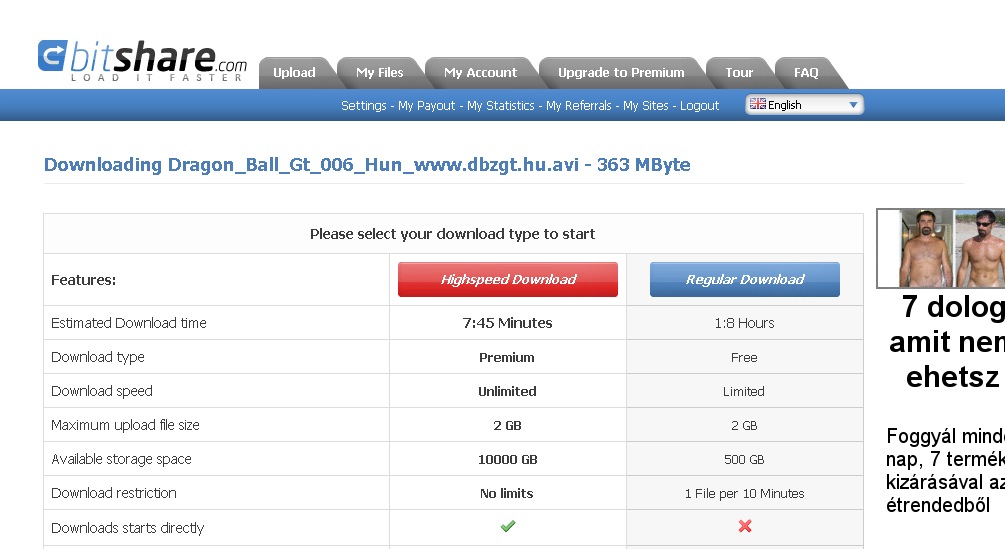Open the Upgrade to Premium tab
The image size is (1005, 549).
[621, 72]
